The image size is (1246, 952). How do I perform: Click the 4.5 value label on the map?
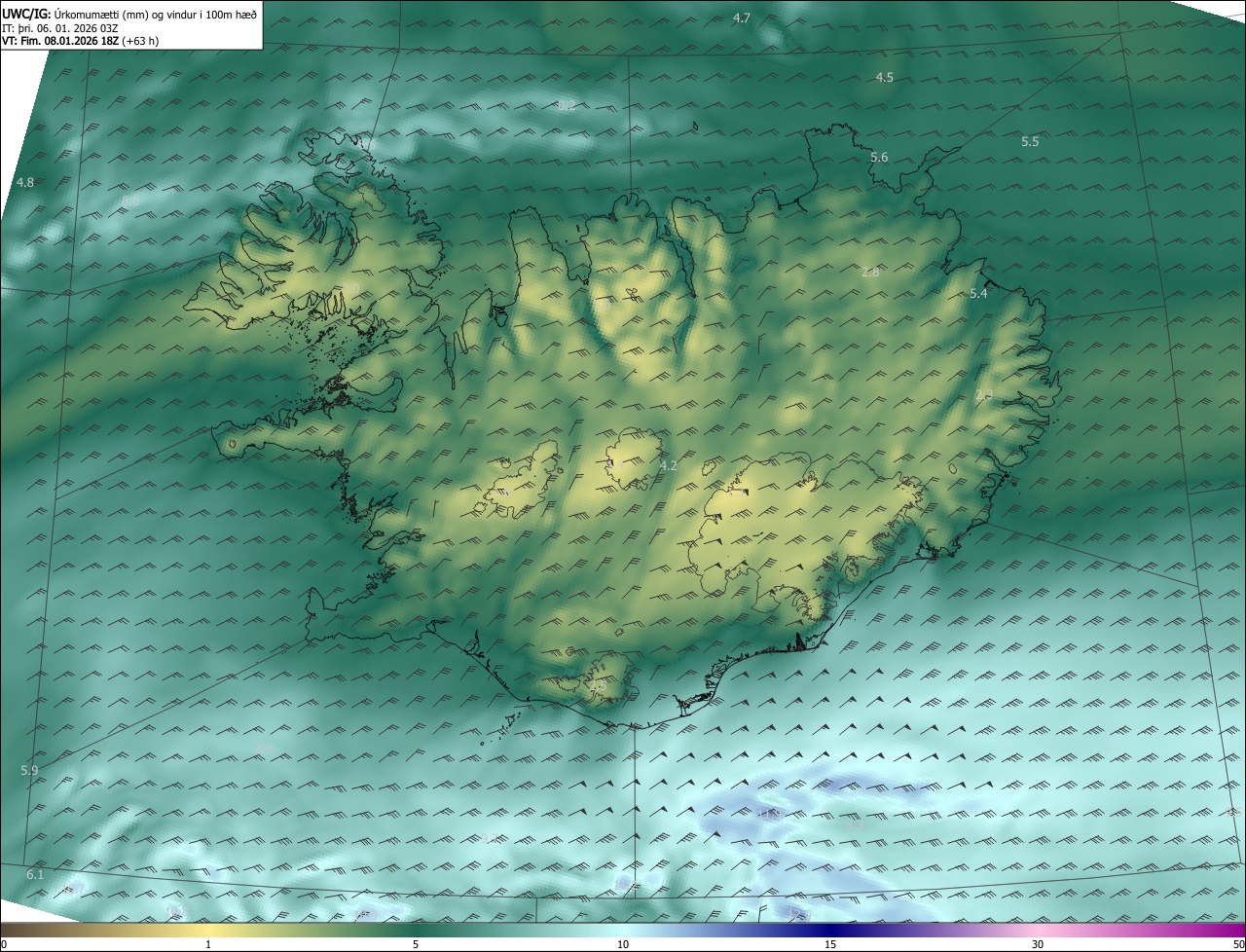point(885,77)
